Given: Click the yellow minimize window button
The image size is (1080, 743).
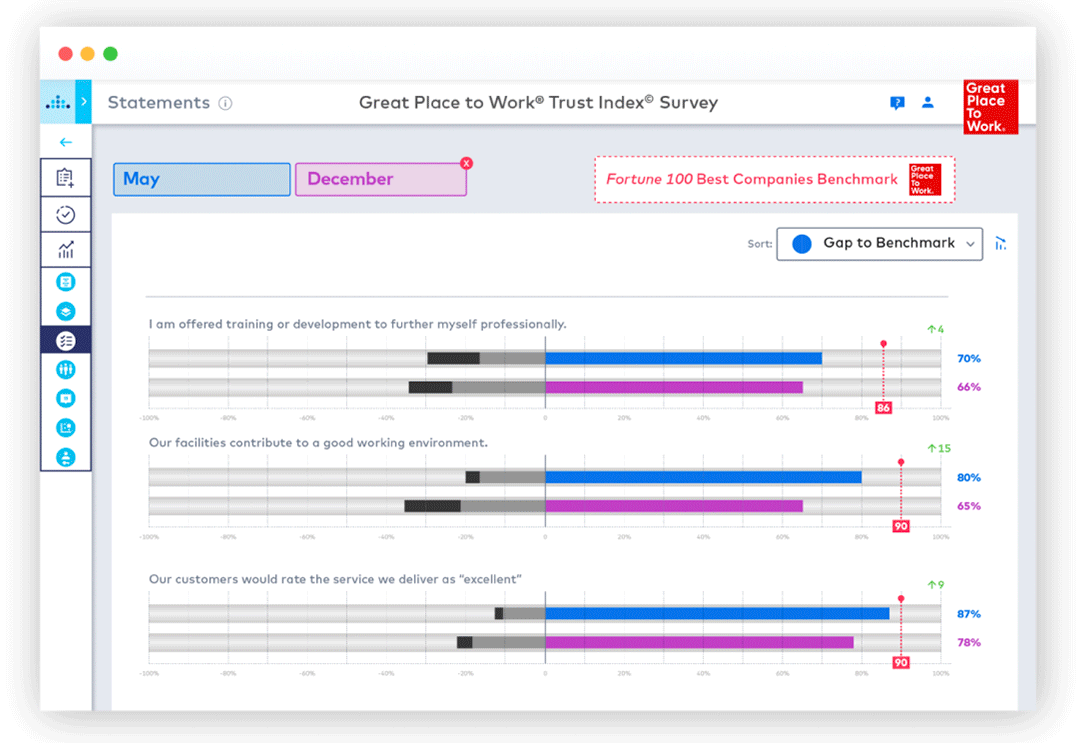Looking at the screenshot, I should 87,54.
